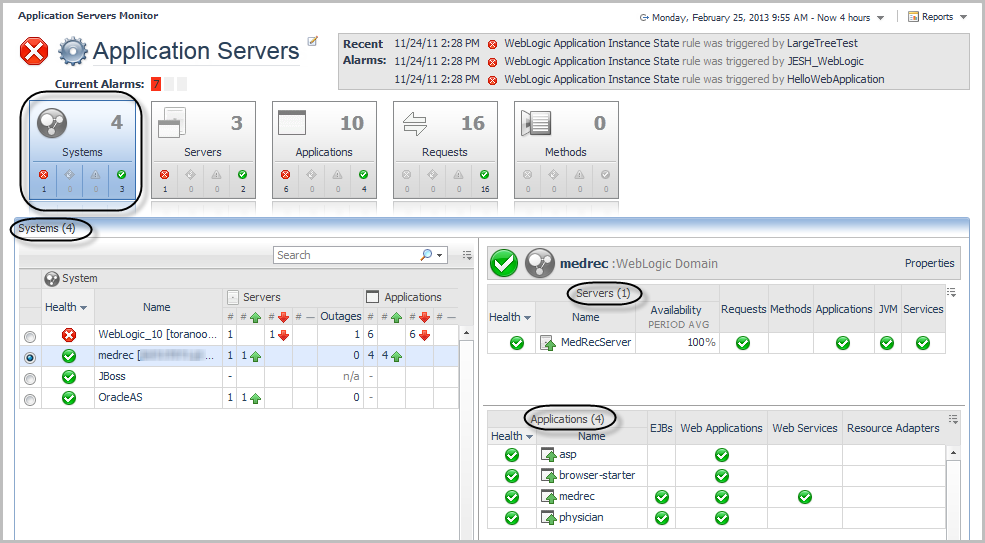Viewport: 985px width, 543px height.
Task: Click the large red overall health icon
Action: click(x=34, y=51)
